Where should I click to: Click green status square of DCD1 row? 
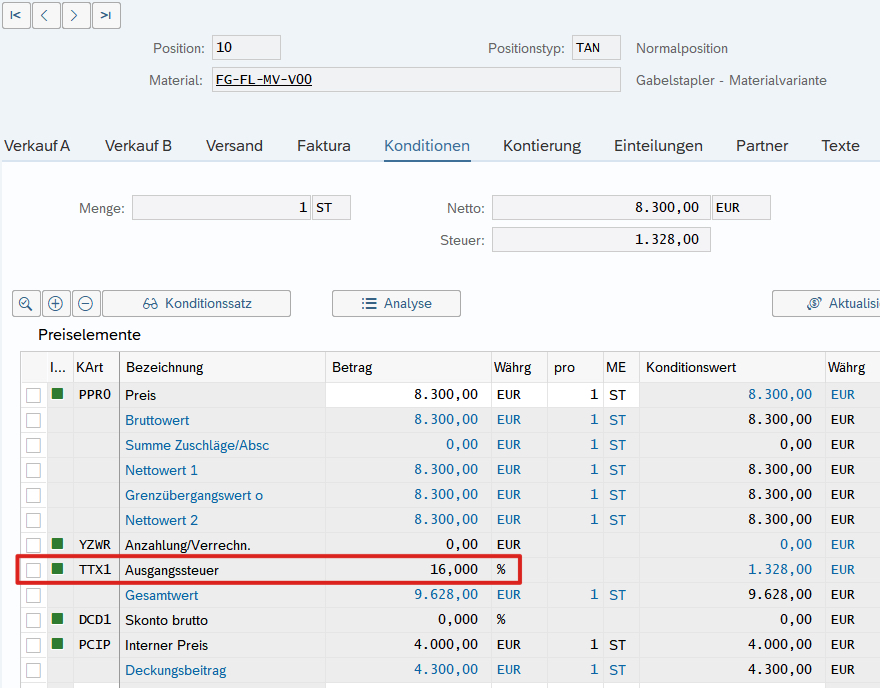pos(57,618)
